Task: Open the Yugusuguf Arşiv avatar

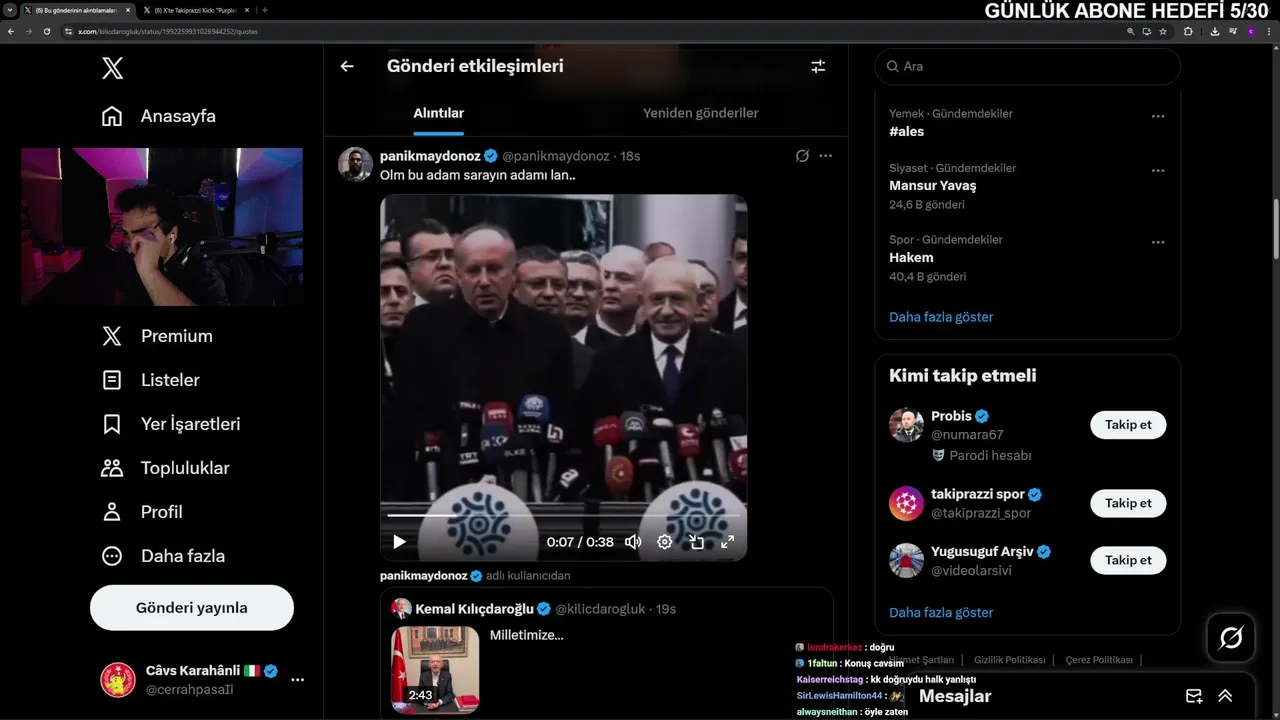Action: pos(906,560)
